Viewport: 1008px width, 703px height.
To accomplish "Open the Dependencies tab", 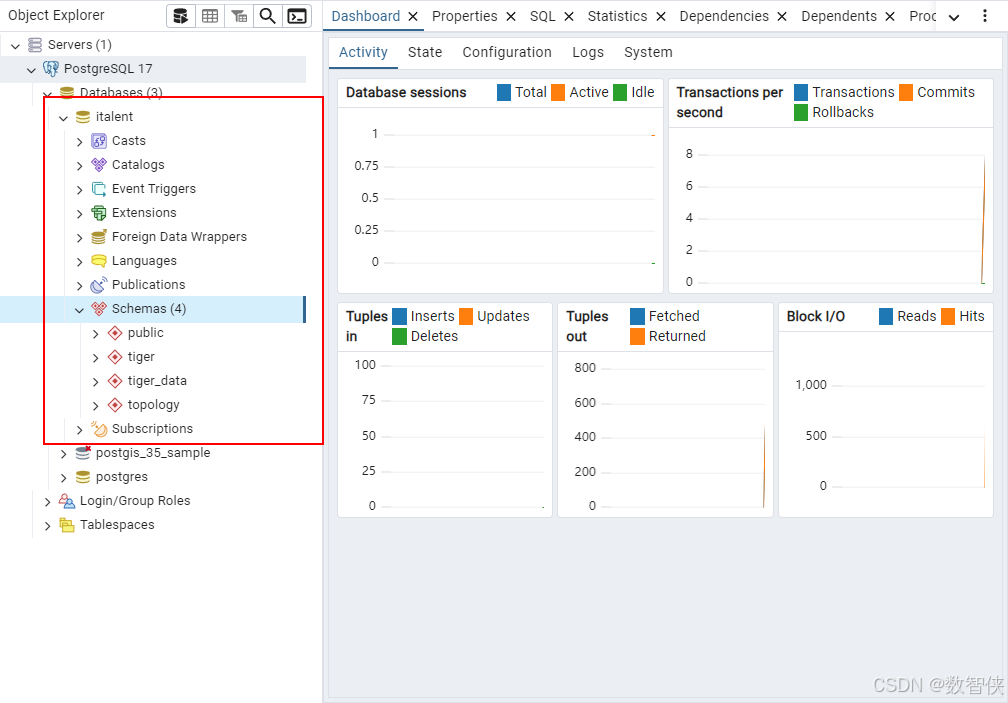I will (724, 16).
